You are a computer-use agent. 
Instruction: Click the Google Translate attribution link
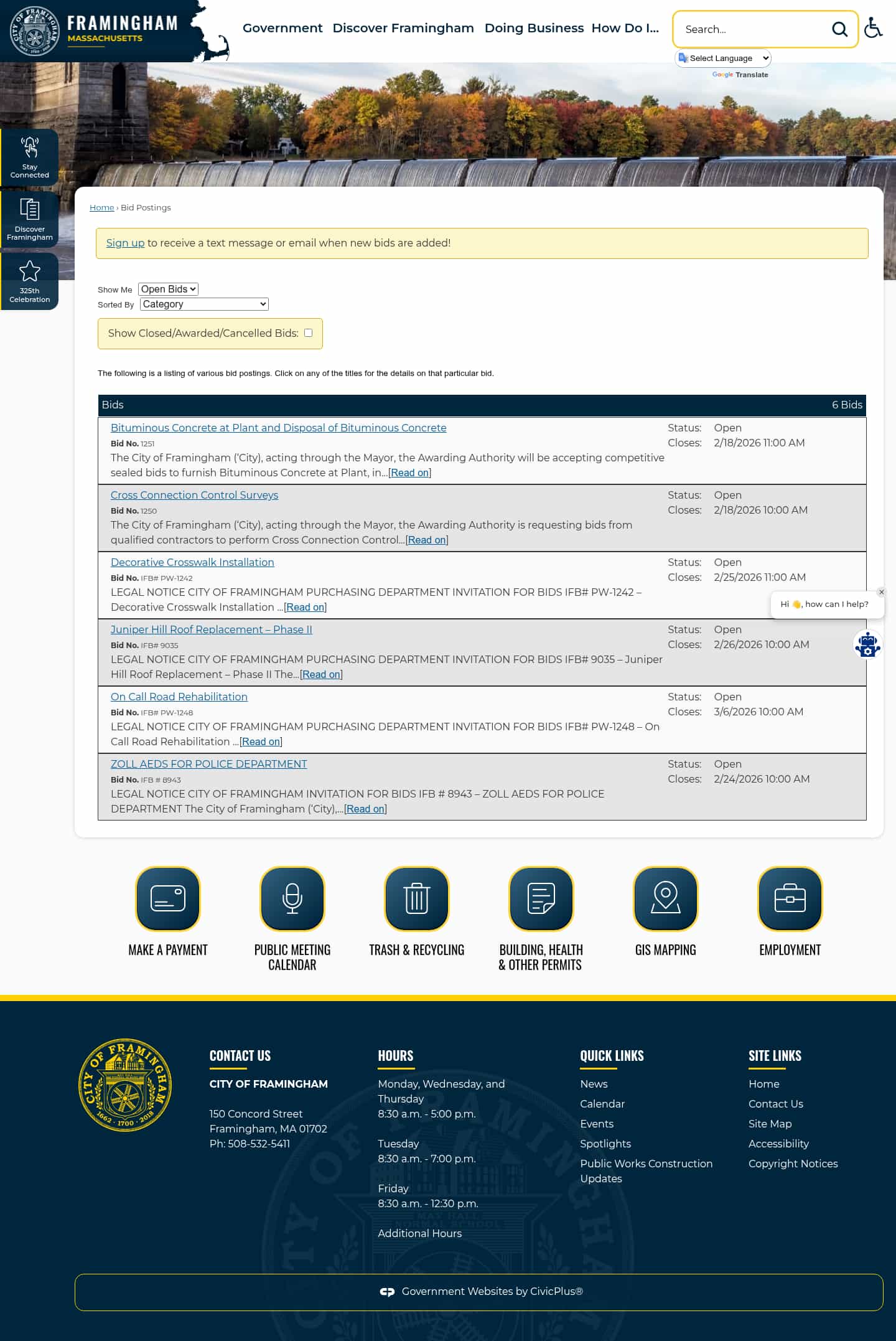point(740,75)
